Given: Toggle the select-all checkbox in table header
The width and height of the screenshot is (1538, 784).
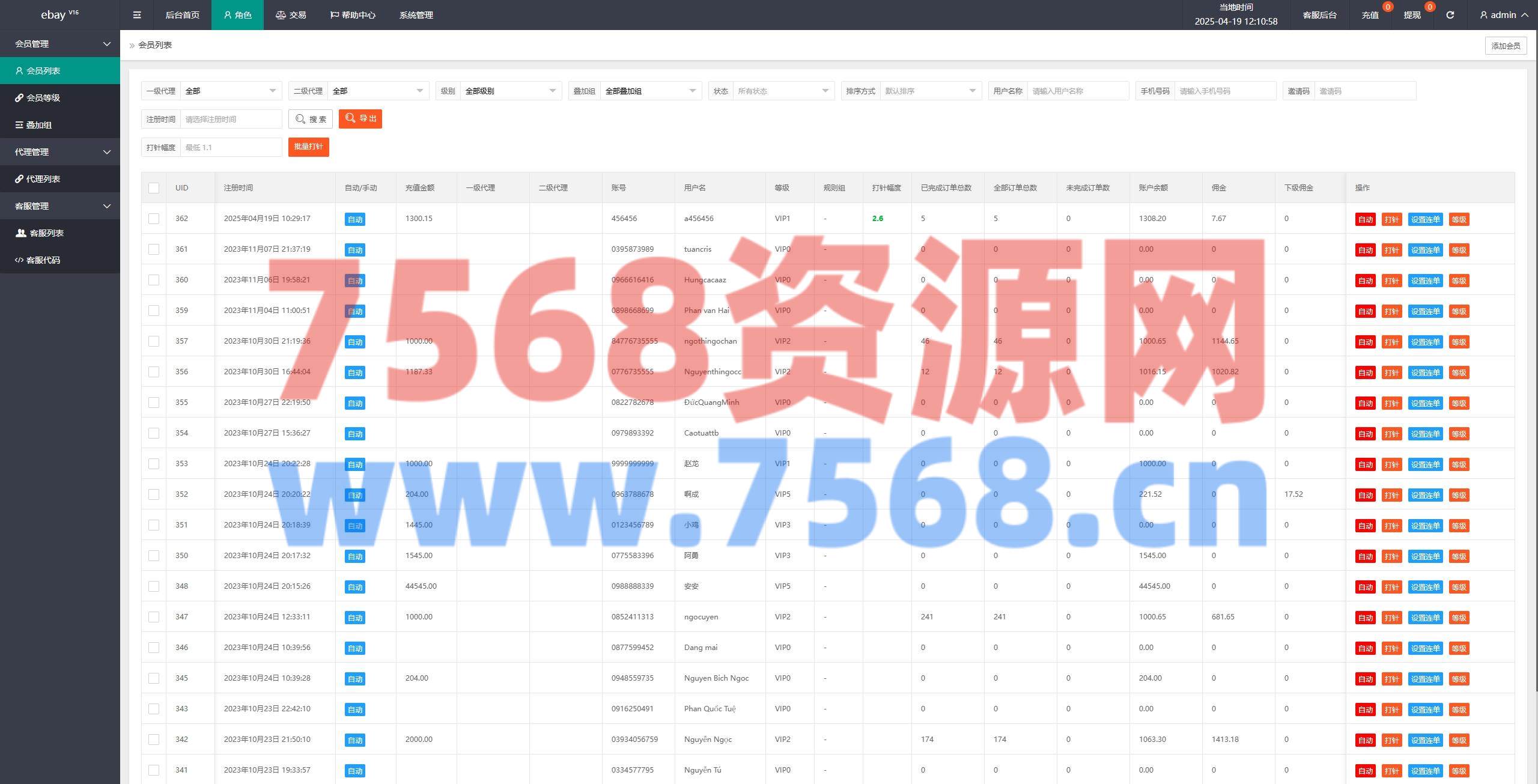Looking at the screenshot, I should pos(154,188).
